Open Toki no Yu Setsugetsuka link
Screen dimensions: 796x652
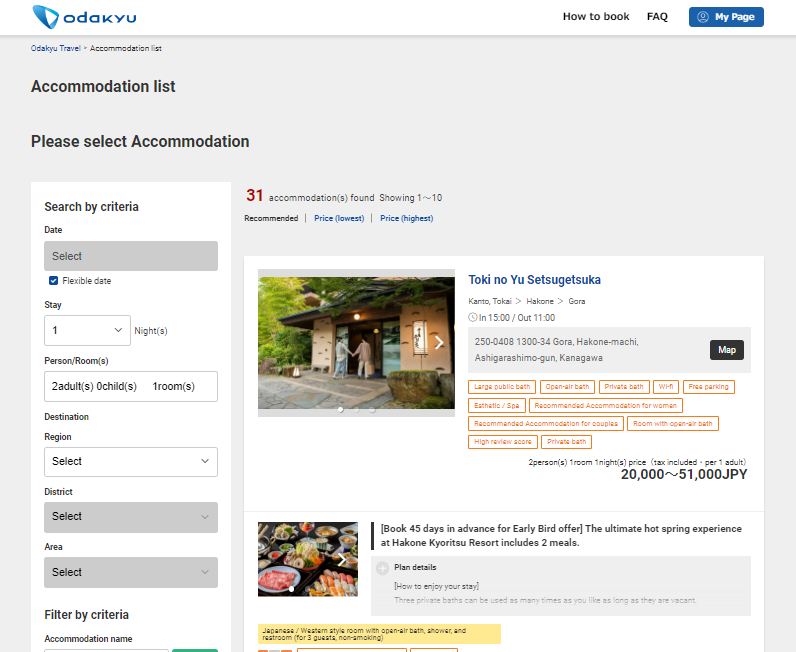(x=534, y=280)
